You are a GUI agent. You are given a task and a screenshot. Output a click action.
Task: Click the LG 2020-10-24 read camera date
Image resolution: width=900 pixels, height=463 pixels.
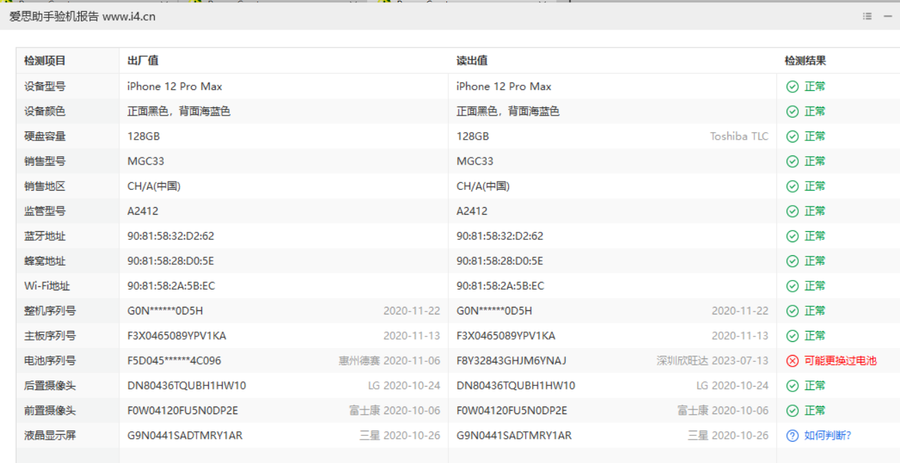732,386
